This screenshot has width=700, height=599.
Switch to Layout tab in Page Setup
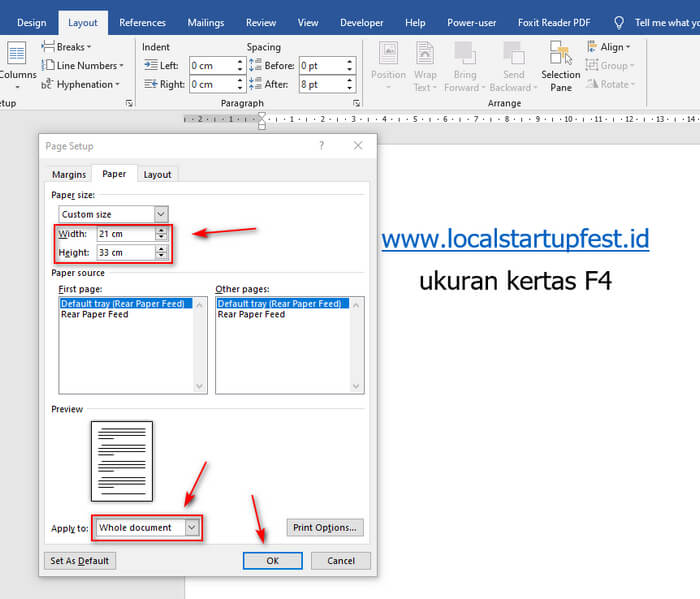[157, 175]
